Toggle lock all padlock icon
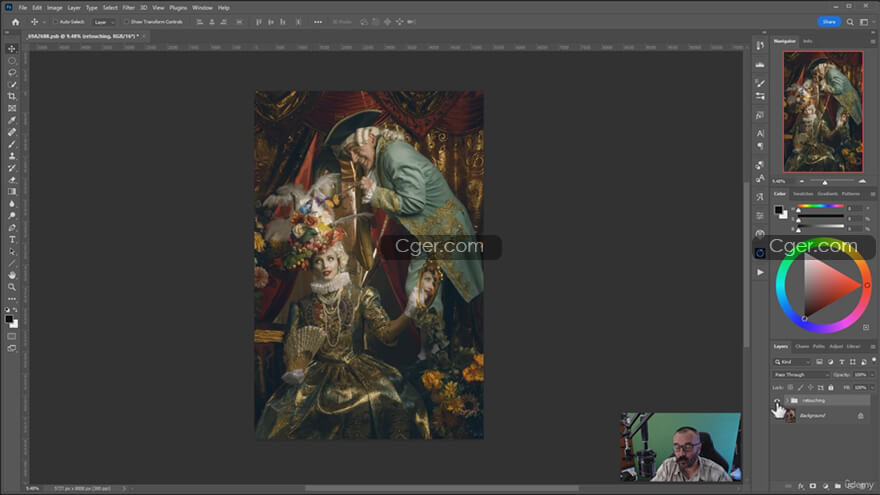The image size is (880, 495). pyautogui.click(x=831, y=387)
